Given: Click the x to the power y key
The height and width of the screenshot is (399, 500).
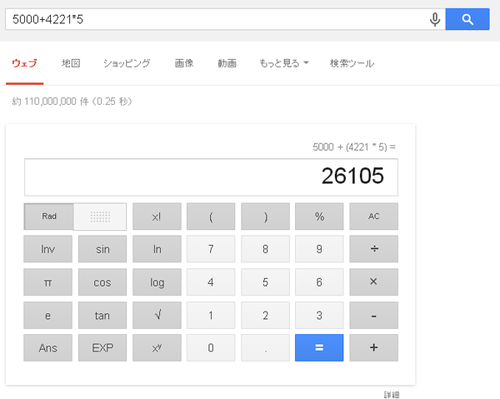Looking at the screenshot, I should point(157,348).
